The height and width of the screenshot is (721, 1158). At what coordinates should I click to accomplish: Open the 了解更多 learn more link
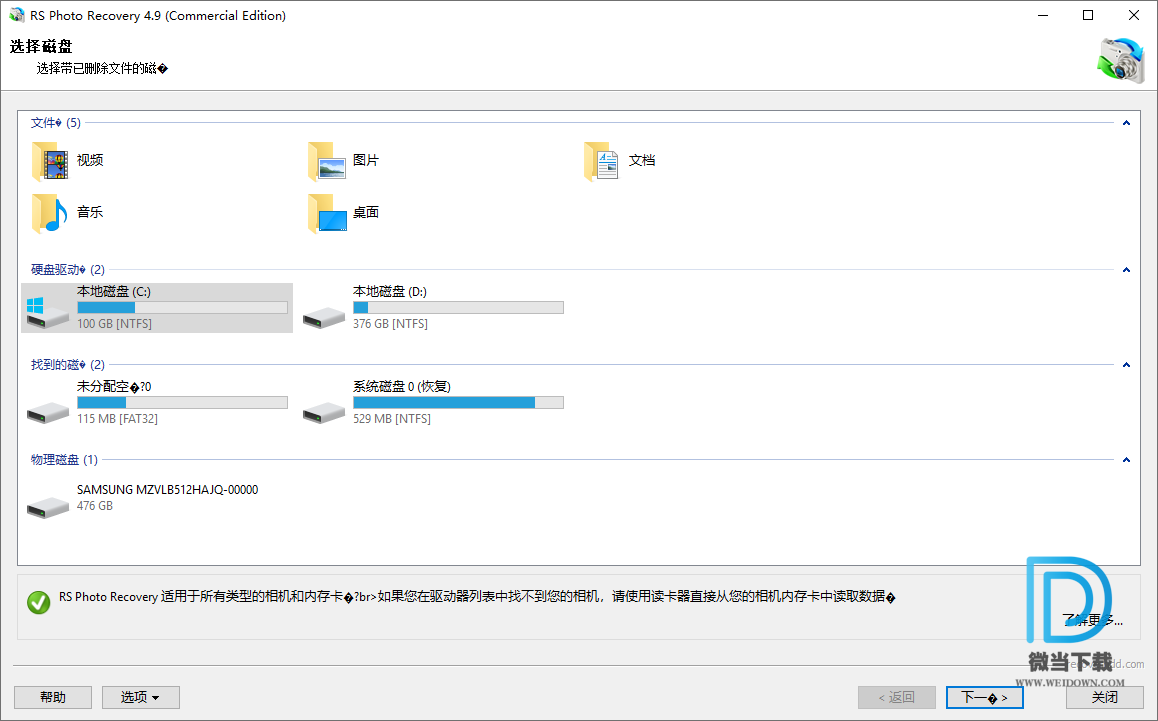point(1092,620)
